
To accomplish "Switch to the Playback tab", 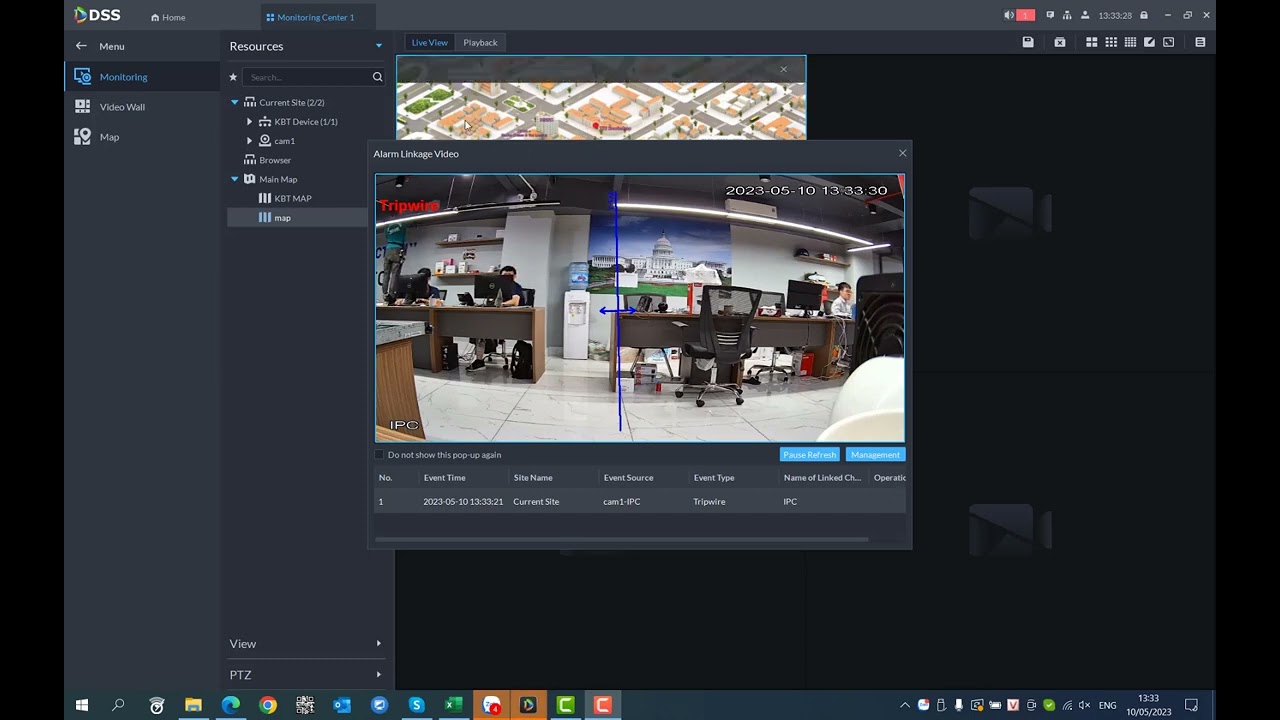I will point(480,42).
